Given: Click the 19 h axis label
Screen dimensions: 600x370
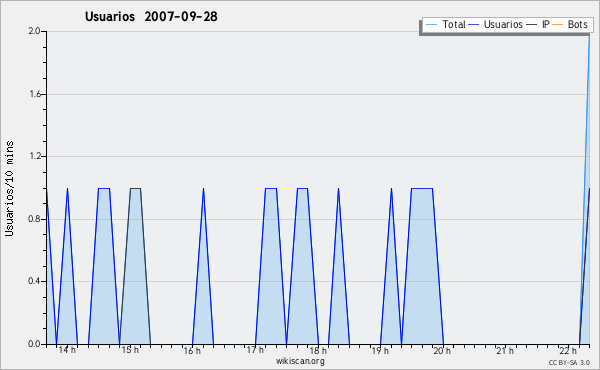Looking at the screenshot, I should [380, 350].
